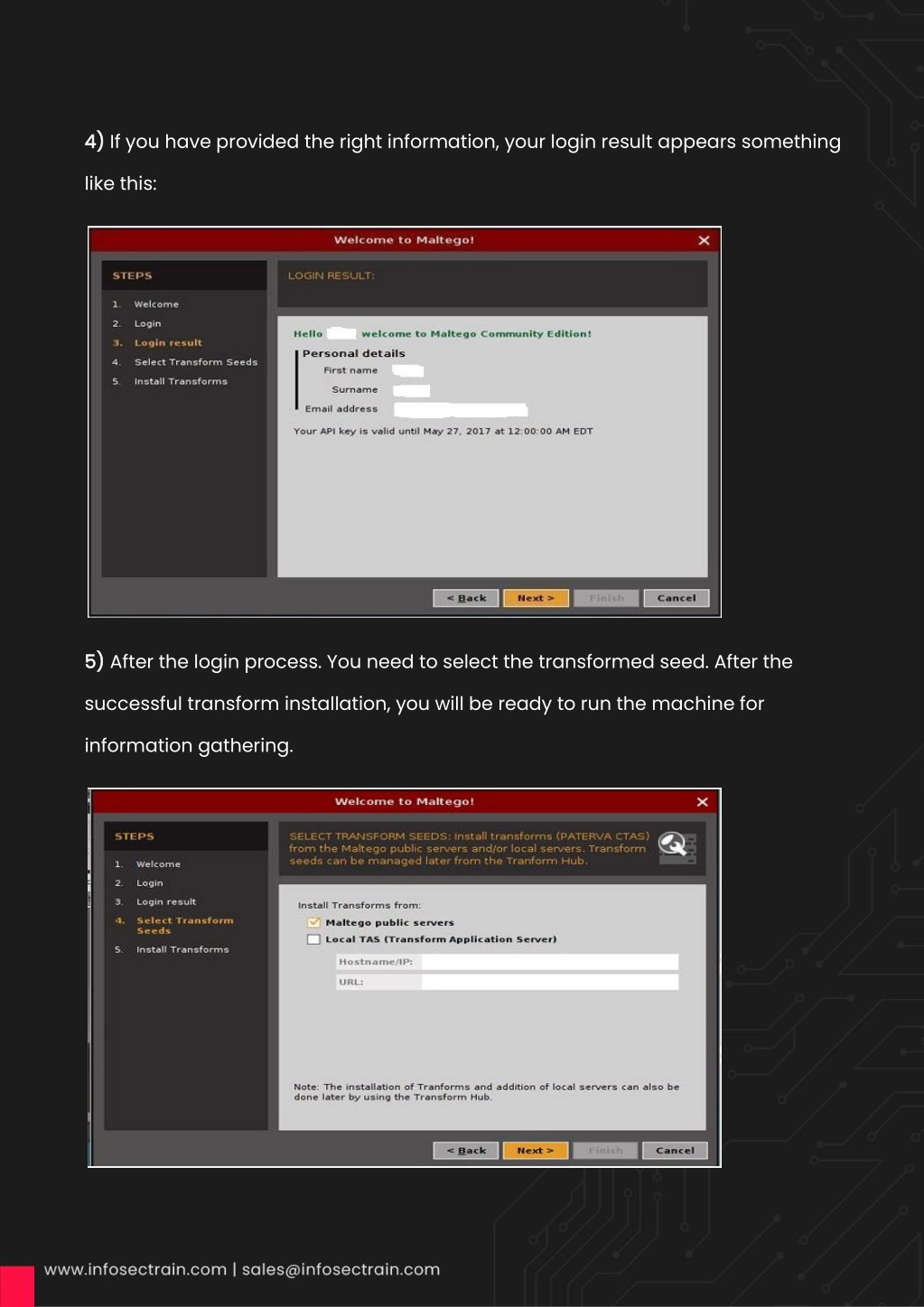Click Back in Transform Seeds dialog
Screen dimensions: 924x1307
click(466, 1151)
